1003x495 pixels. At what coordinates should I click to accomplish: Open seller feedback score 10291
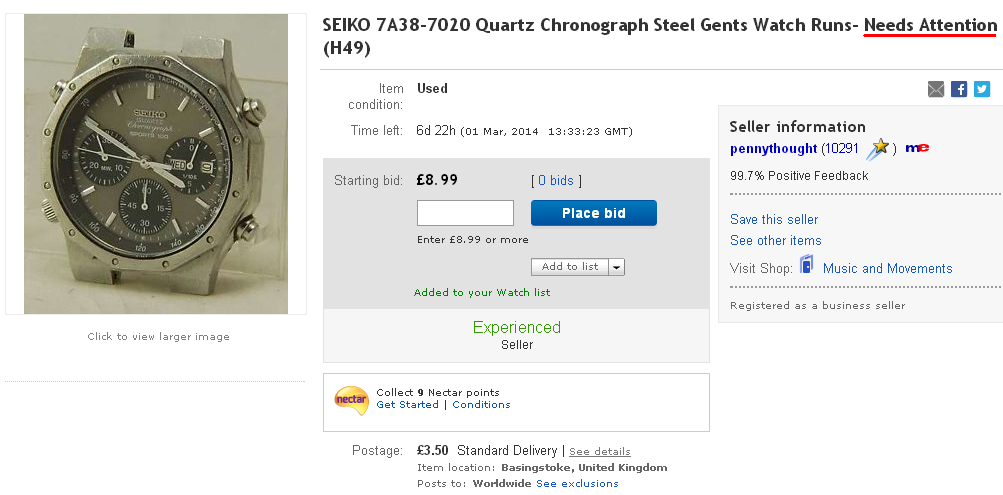coord(840,148)
